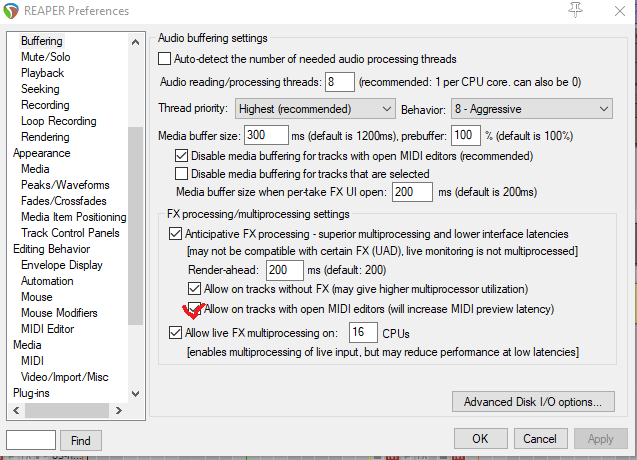Click the audio reading/processing threads field
Image resolution: width=637 pixels, height=460 pixels.
[340, 82]
